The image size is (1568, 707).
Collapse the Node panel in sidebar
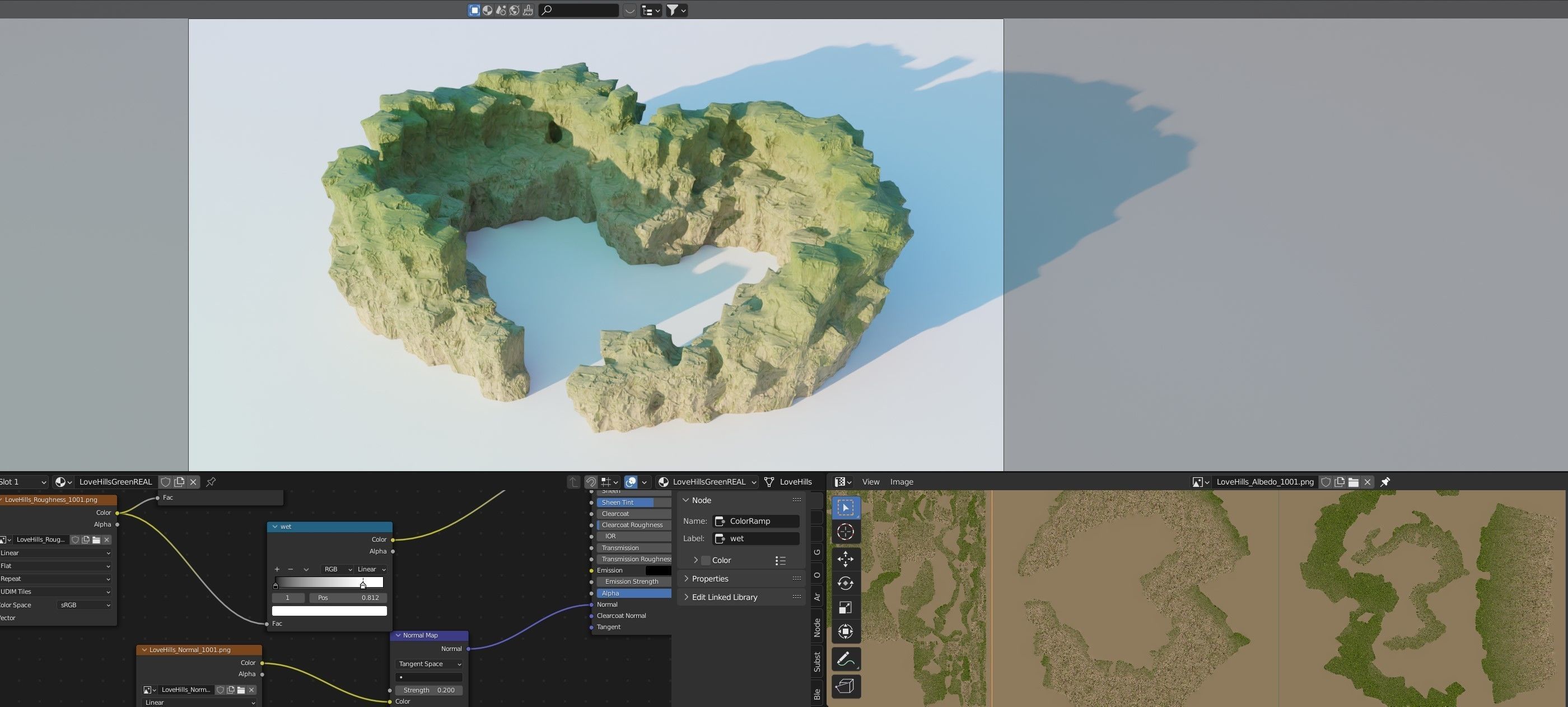(x=686, y=500)
